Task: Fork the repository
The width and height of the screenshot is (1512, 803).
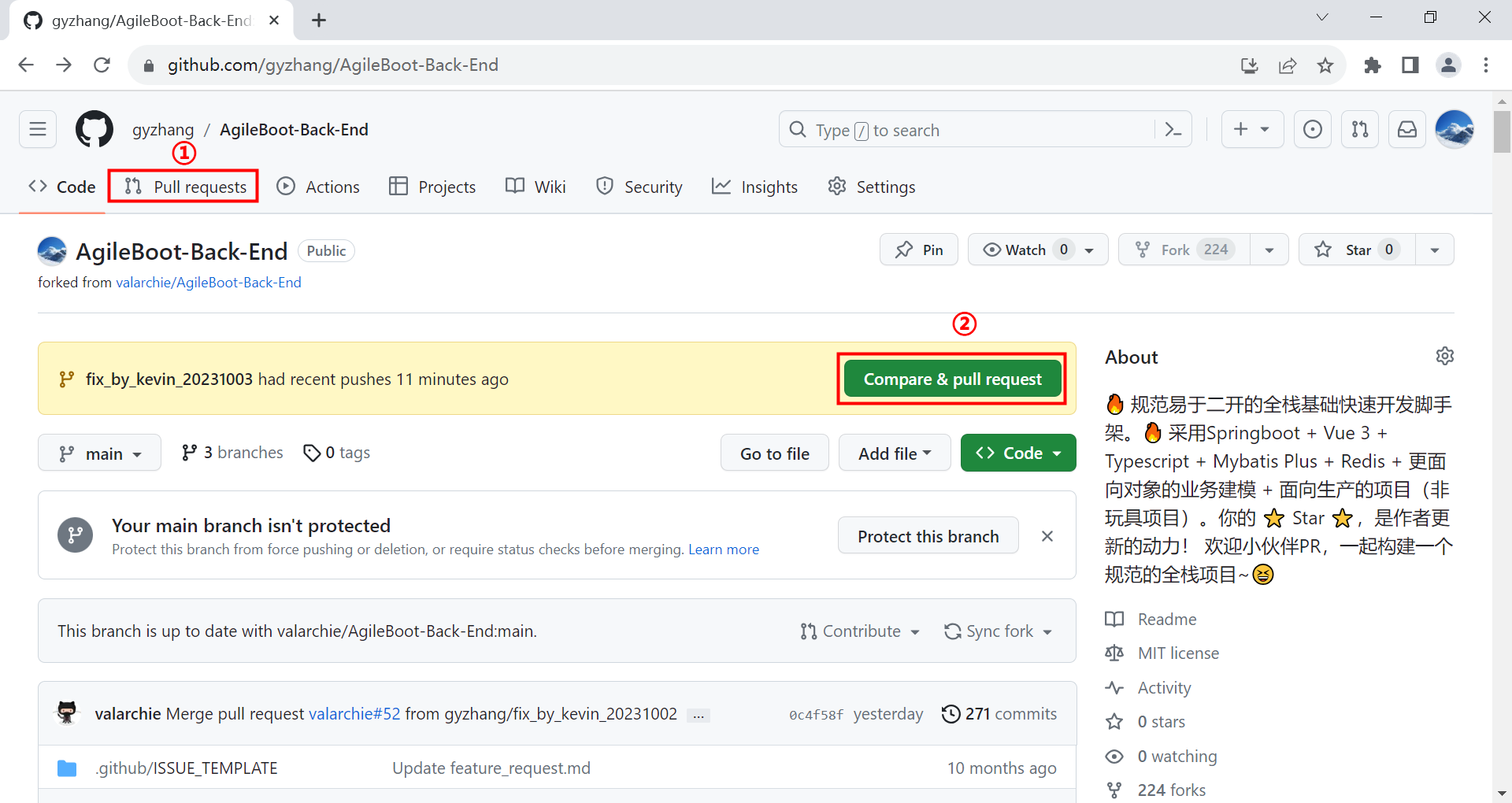Action: coord(1184,250)
